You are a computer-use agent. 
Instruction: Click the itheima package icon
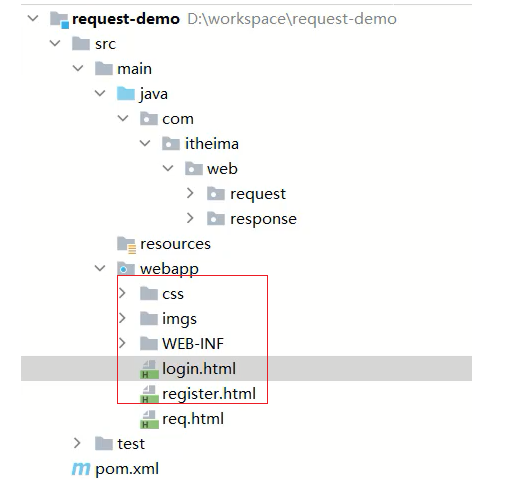(171, 144)
